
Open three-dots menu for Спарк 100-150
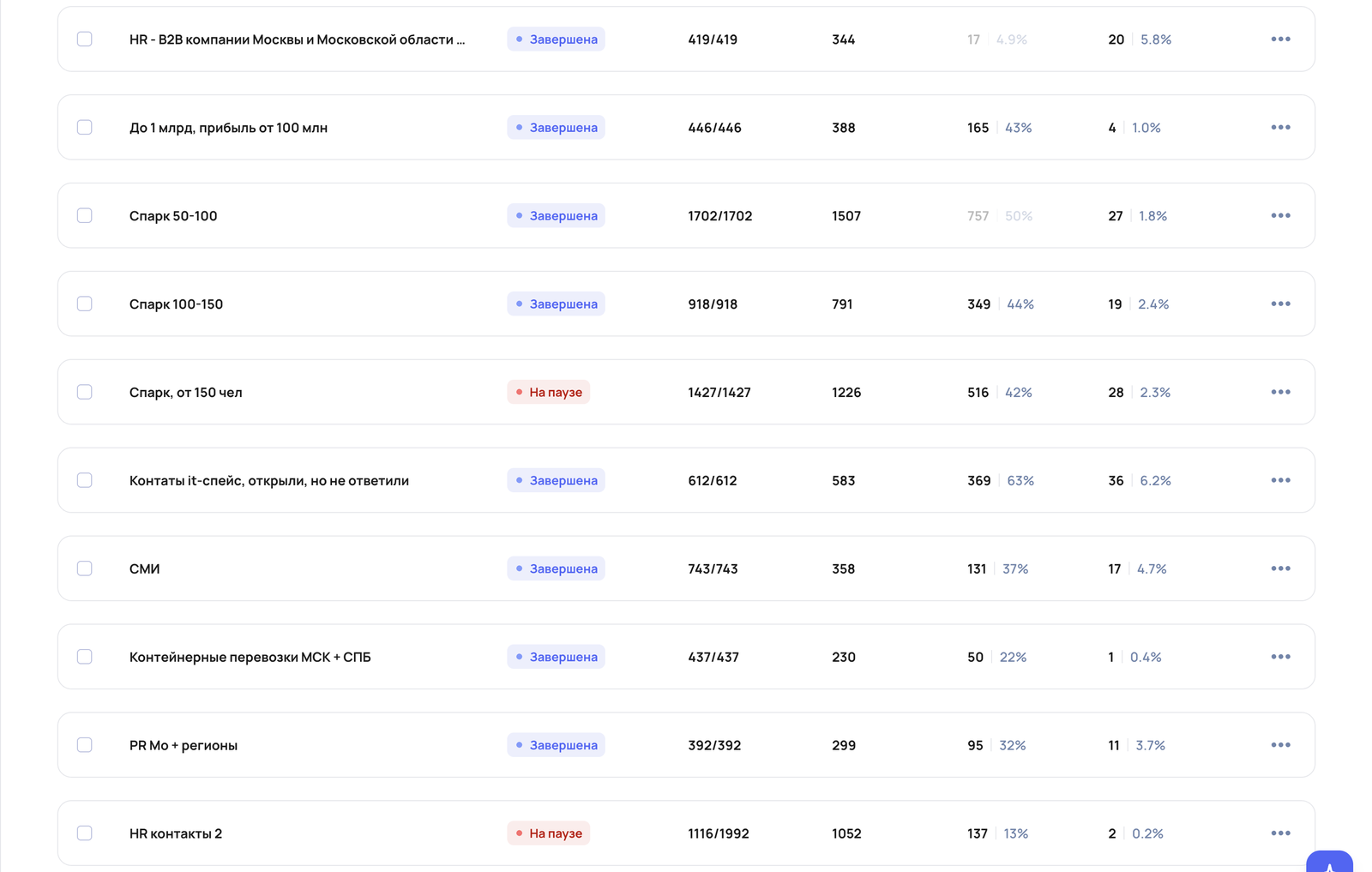point(1280,304)
